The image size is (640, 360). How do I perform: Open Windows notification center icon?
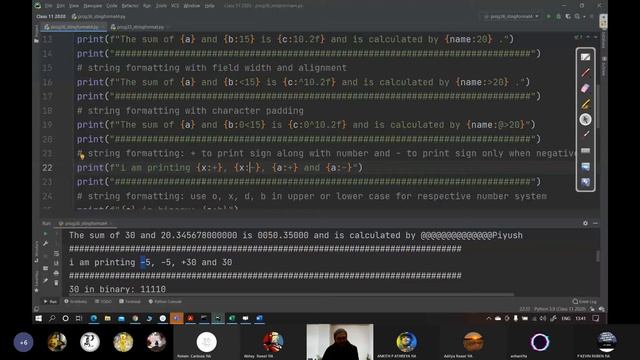tap(596, 318)
